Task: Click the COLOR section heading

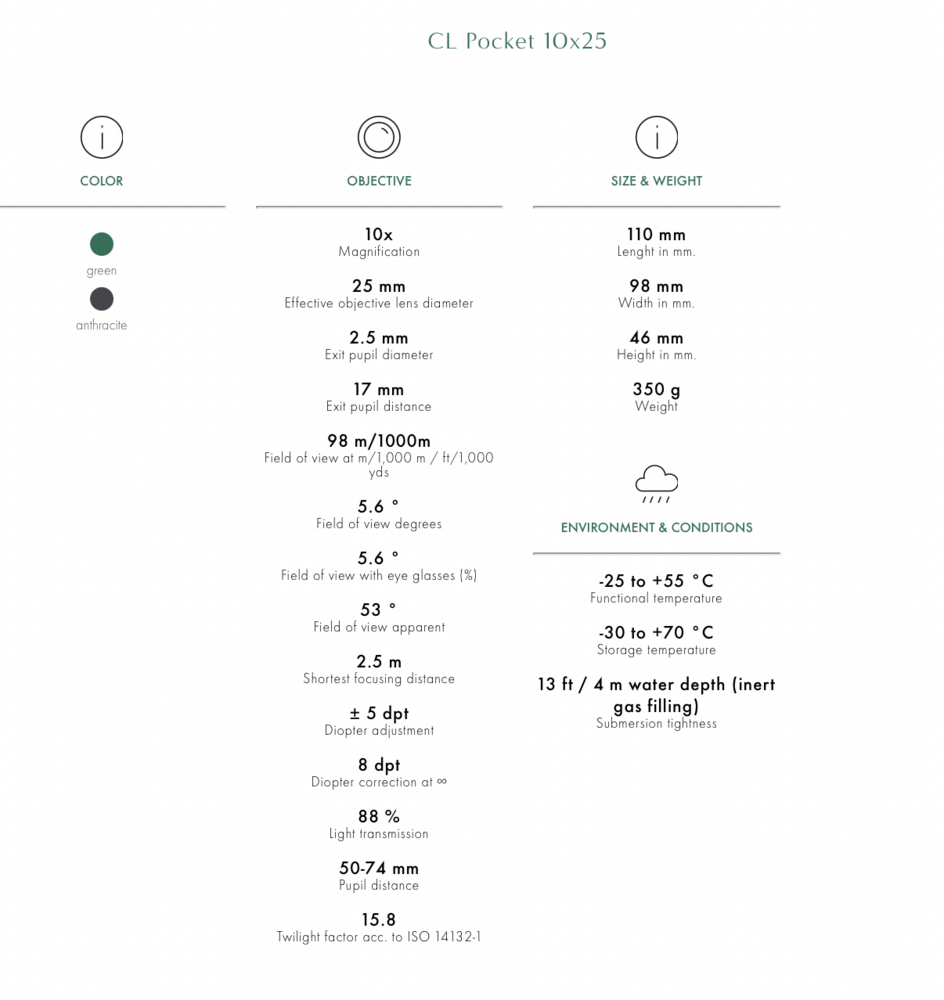Action: (x=101, y=181)
